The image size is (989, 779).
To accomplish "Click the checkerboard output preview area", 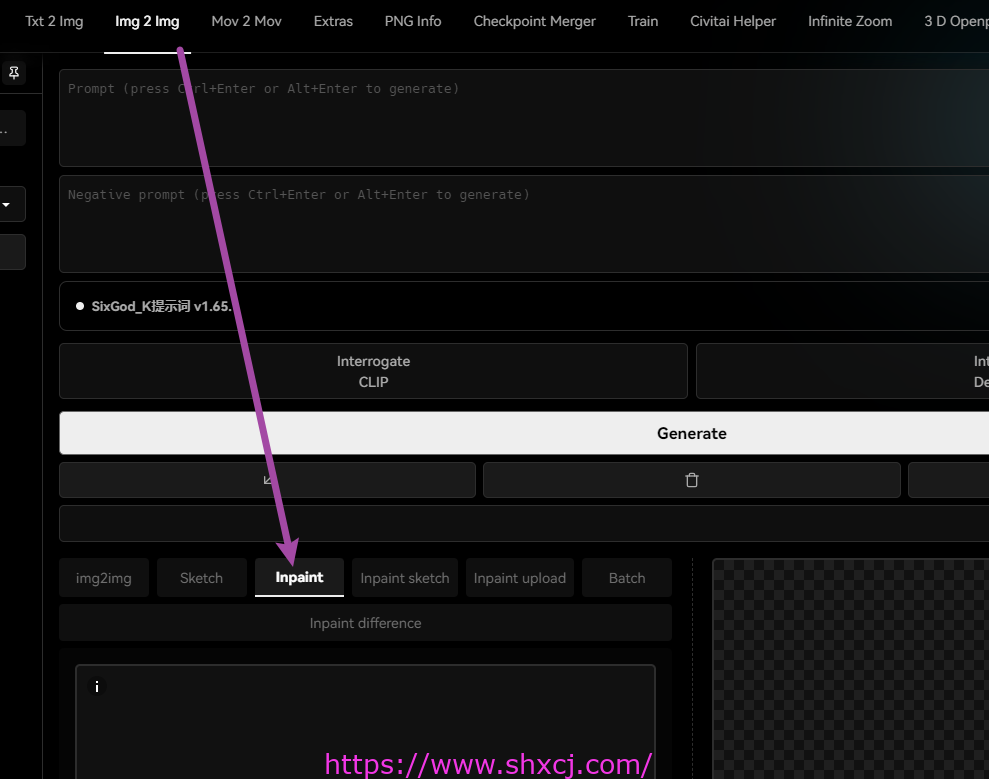I will pyautogui.click(x=851, y=669).
